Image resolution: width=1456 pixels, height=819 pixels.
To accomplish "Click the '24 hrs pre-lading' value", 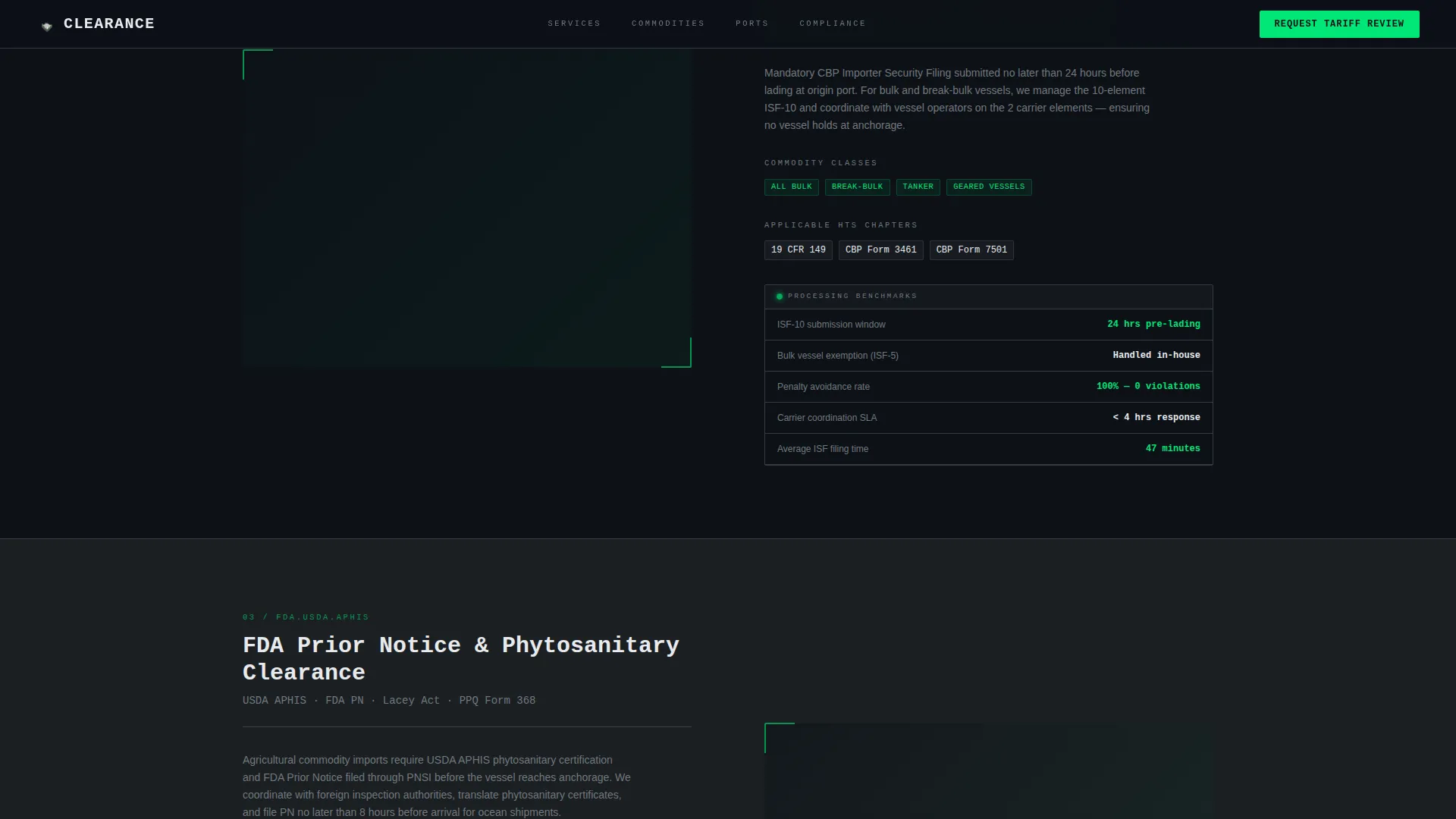I will (1153, 325).
